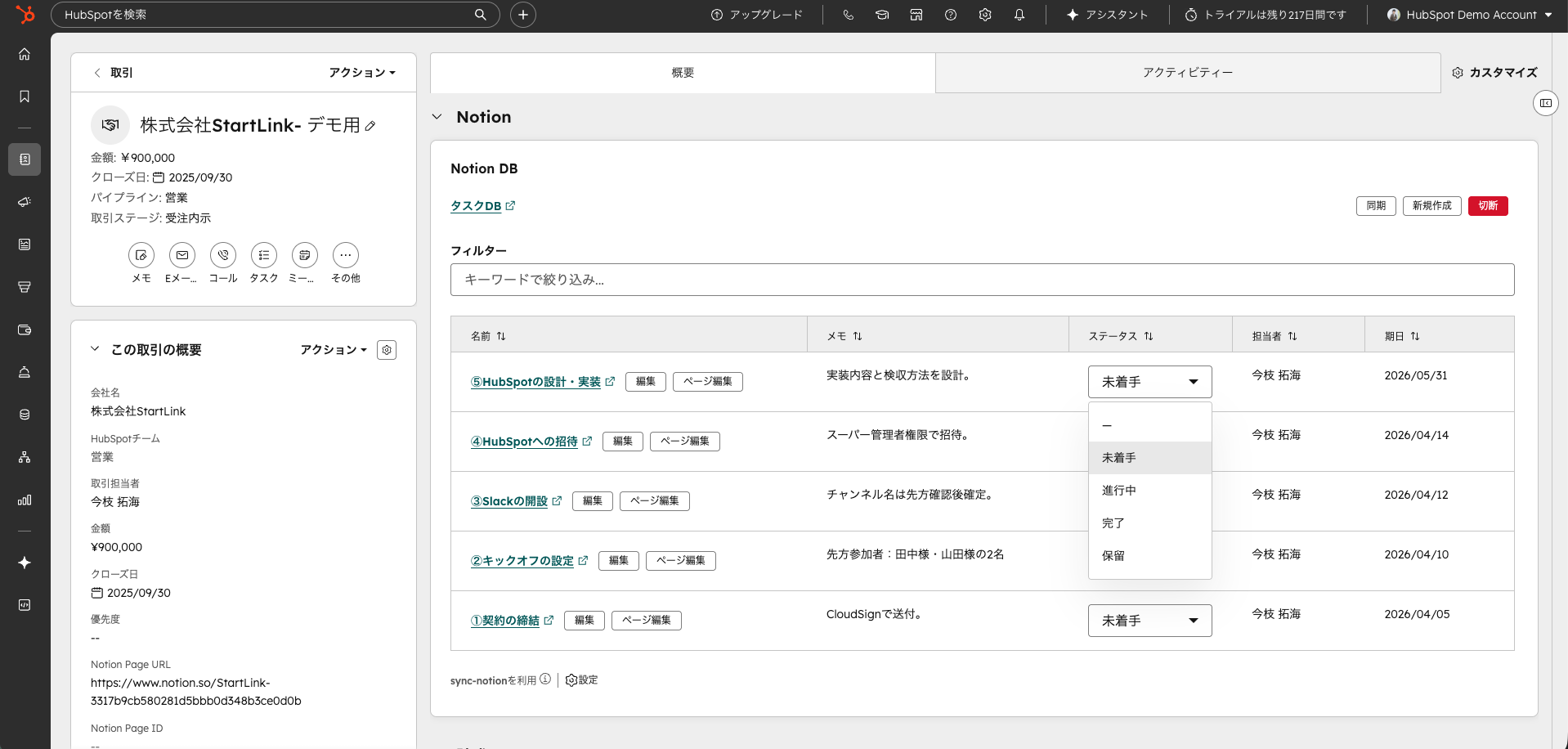Open bookmarks in left sidebar
This screenshot has height=749, width=1568.
[25, 96]
